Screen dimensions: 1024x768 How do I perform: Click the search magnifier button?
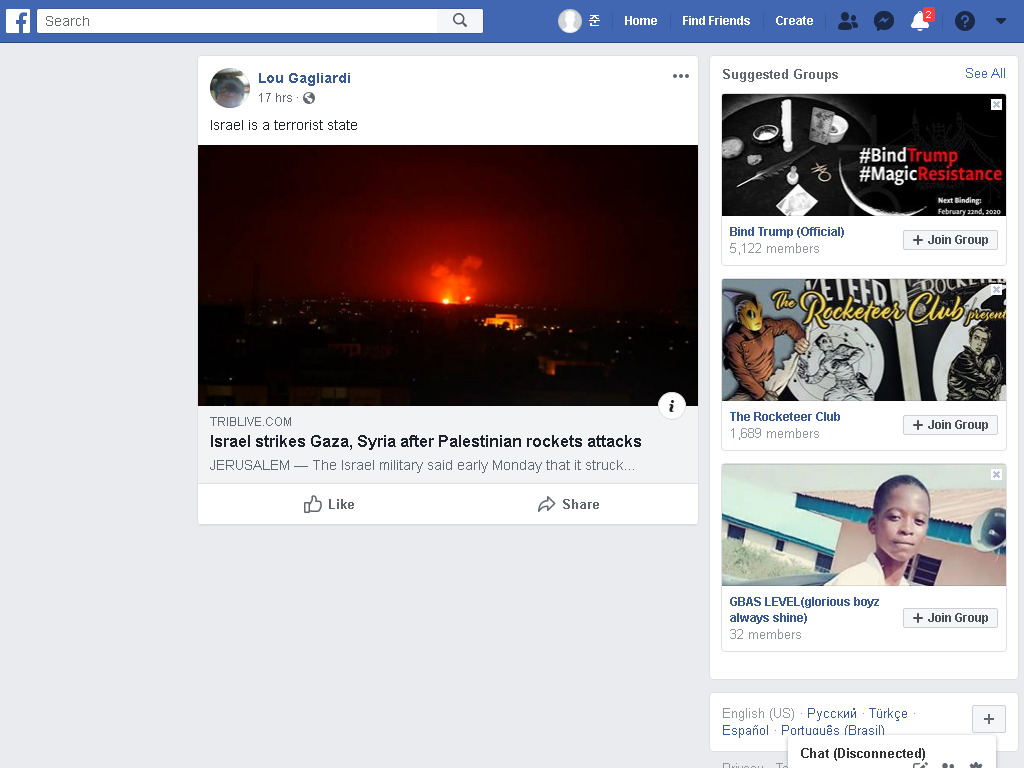(460, 21)
